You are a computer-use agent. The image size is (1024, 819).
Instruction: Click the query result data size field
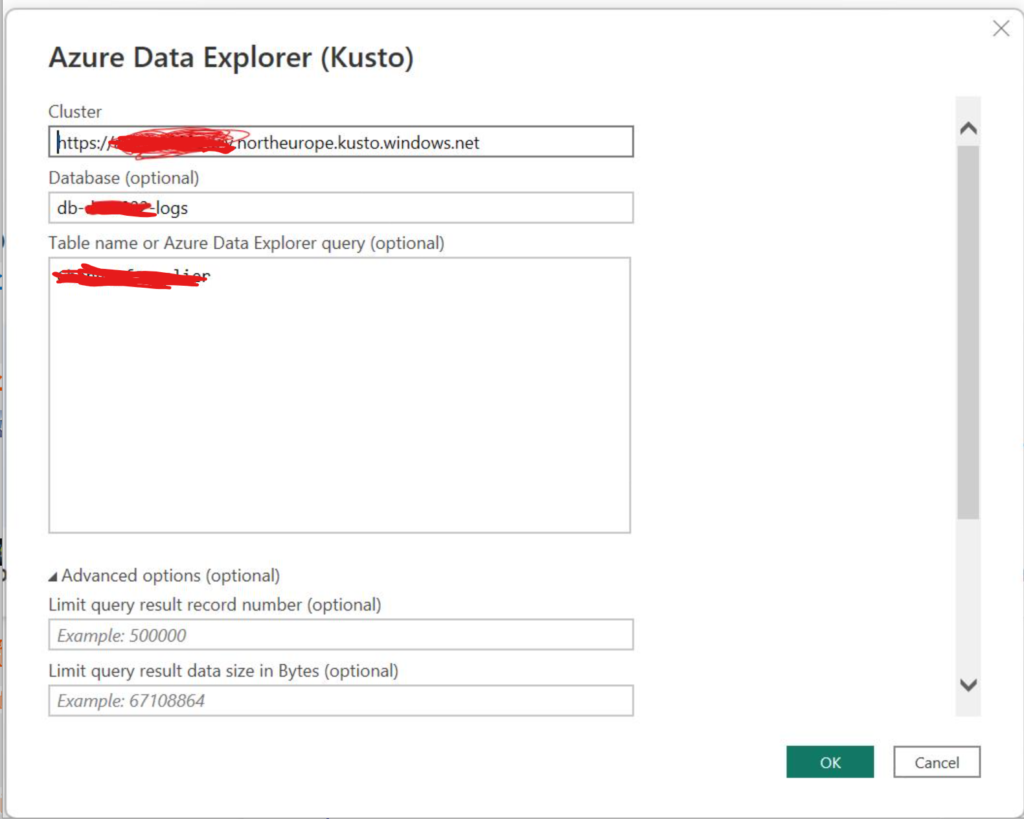[341, 701]
